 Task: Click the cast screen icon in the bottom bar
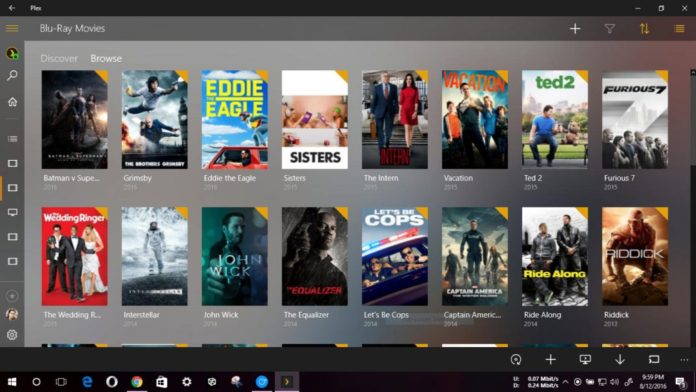(x=654, y=359)
